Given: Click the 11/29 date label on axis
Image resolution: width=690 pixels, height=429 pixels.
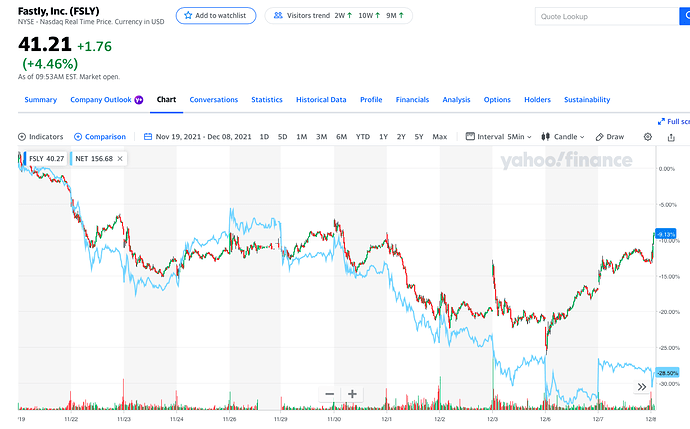Looking at the screenshot, I should tap(281, 419).
